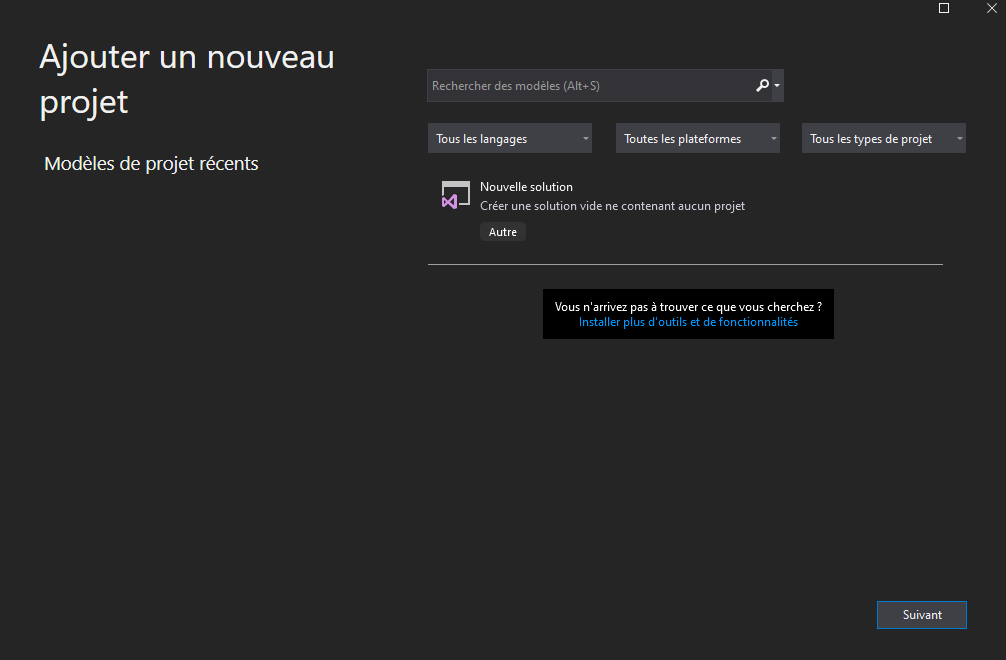Focus the Rechercher des modèles search field
The image size is (1006, 660).
point(590,86)
